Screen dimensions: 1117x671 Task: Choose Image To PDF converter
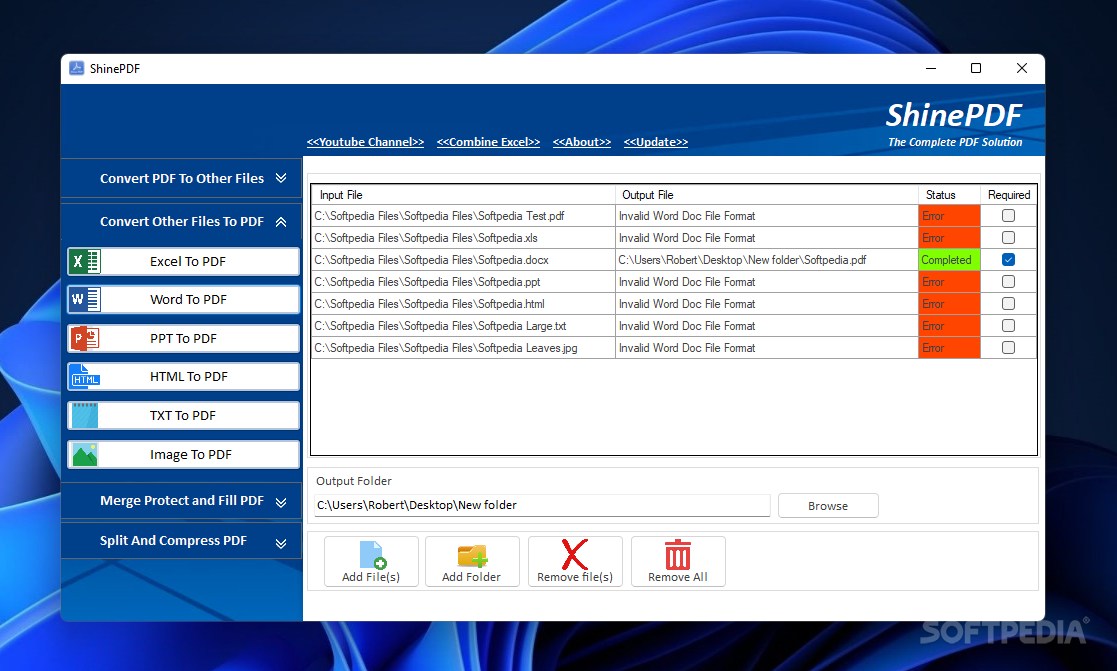coord(184,454)
